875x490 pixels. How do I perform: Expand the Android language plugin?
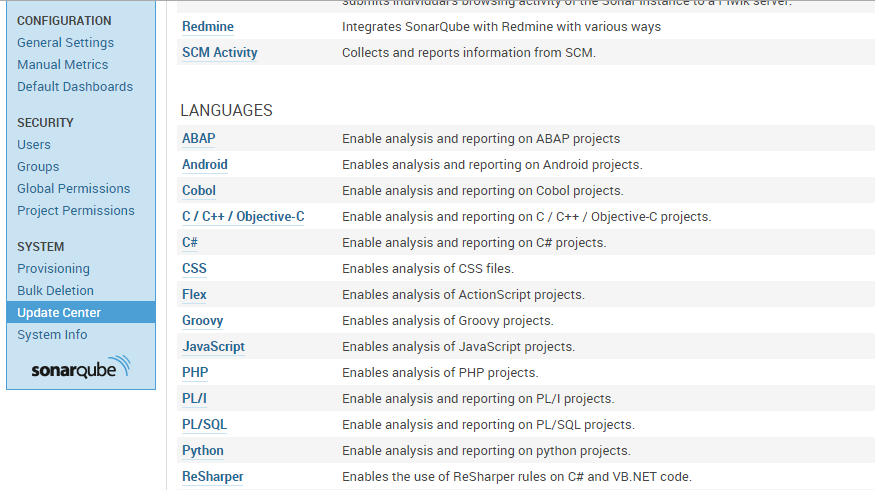[205, 165]
